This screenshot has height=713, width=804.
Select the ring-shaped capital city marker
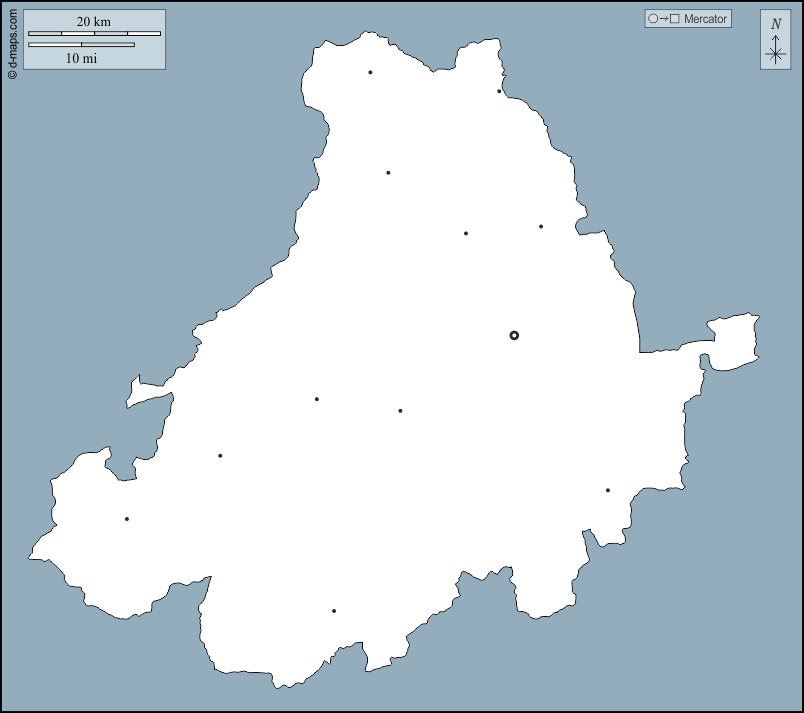pyautogui.click(x=514, y=335)
